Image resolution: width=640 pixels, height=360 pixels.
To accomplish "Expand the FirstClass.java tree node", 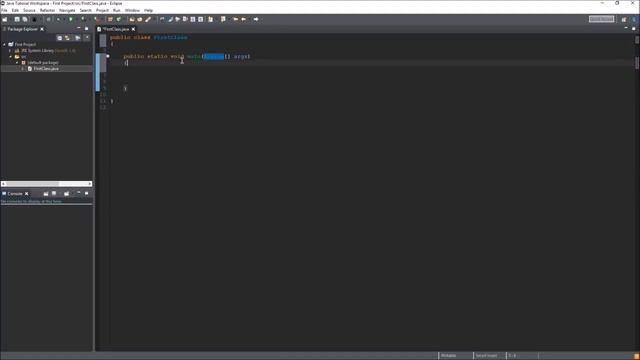I will 23,69.
